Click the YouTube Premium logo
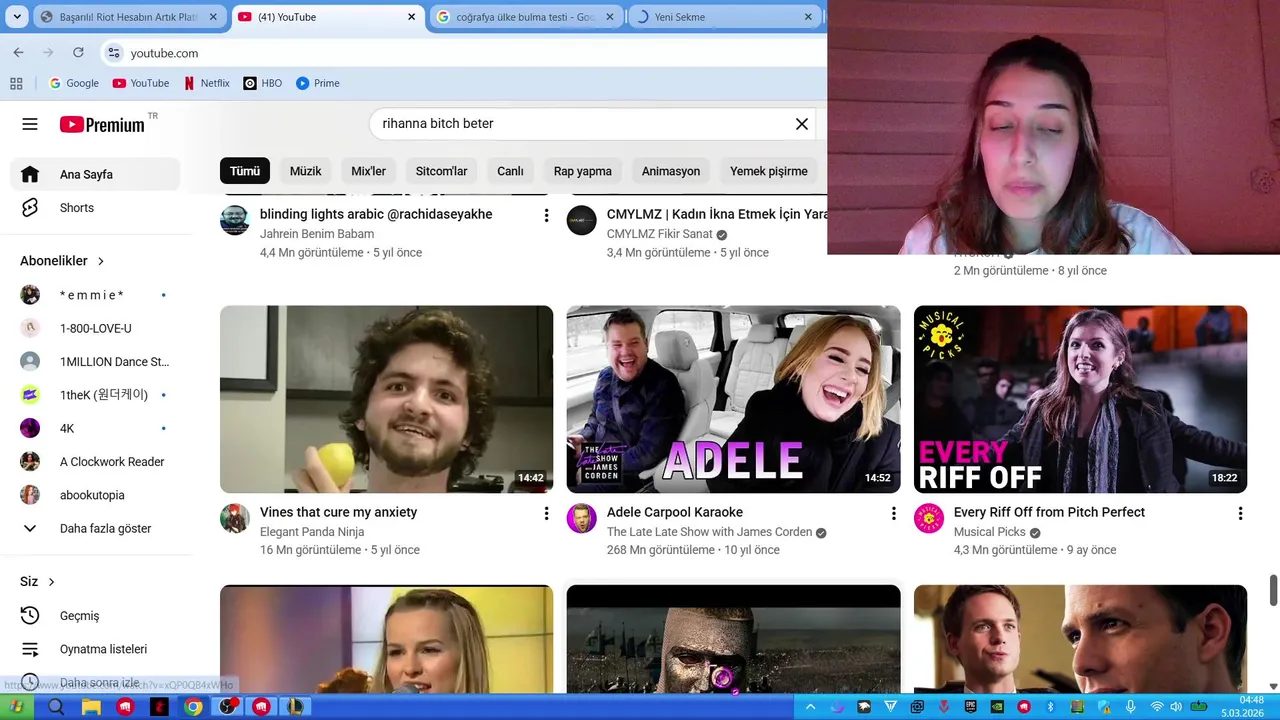Image resolution: width=1280 pixels, height=720 pixels. click(x=102, y=124)
